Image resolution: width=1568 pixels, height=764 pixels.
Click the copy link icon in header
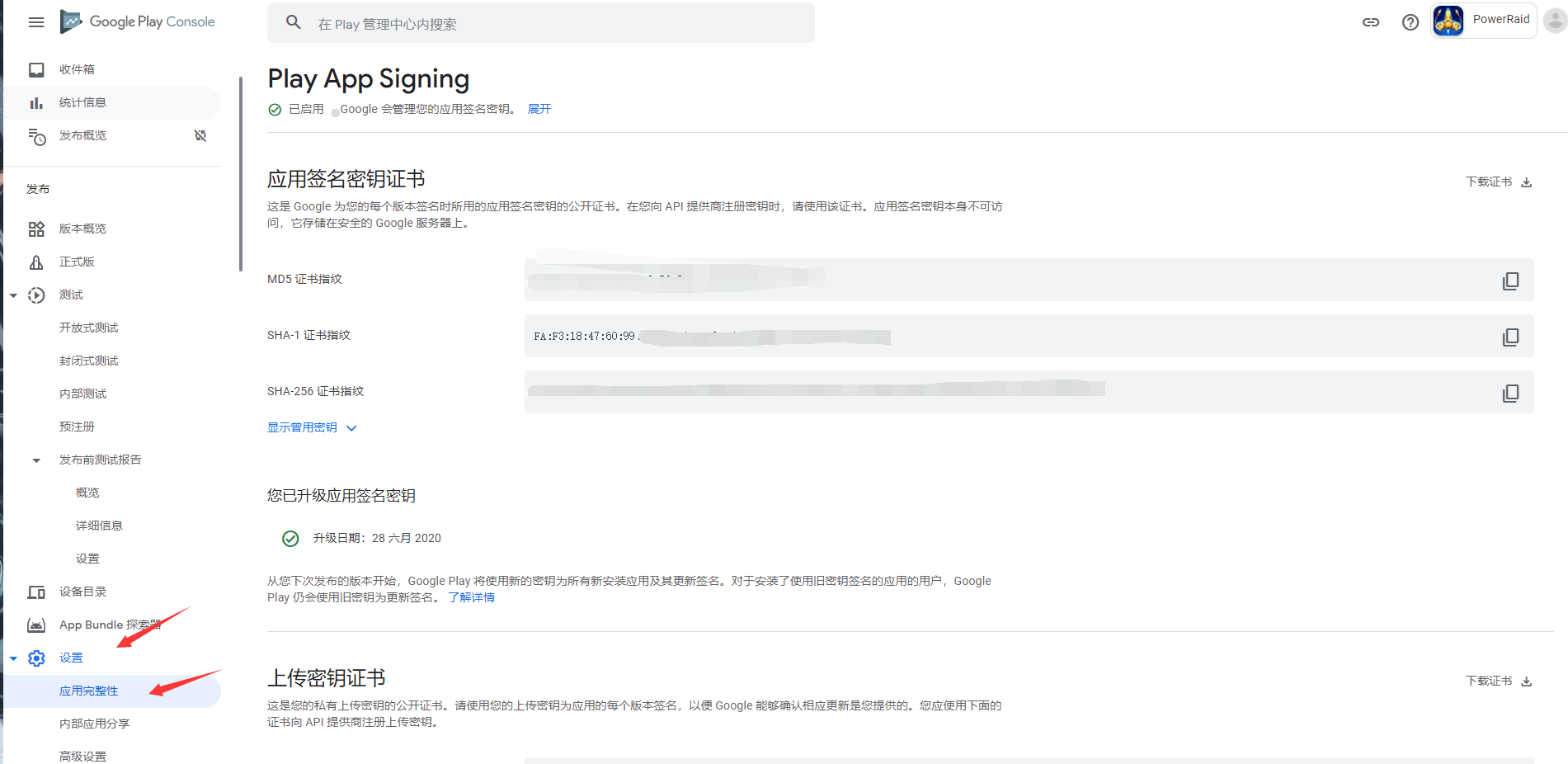pyautogui.click(x=1371, y=22)
